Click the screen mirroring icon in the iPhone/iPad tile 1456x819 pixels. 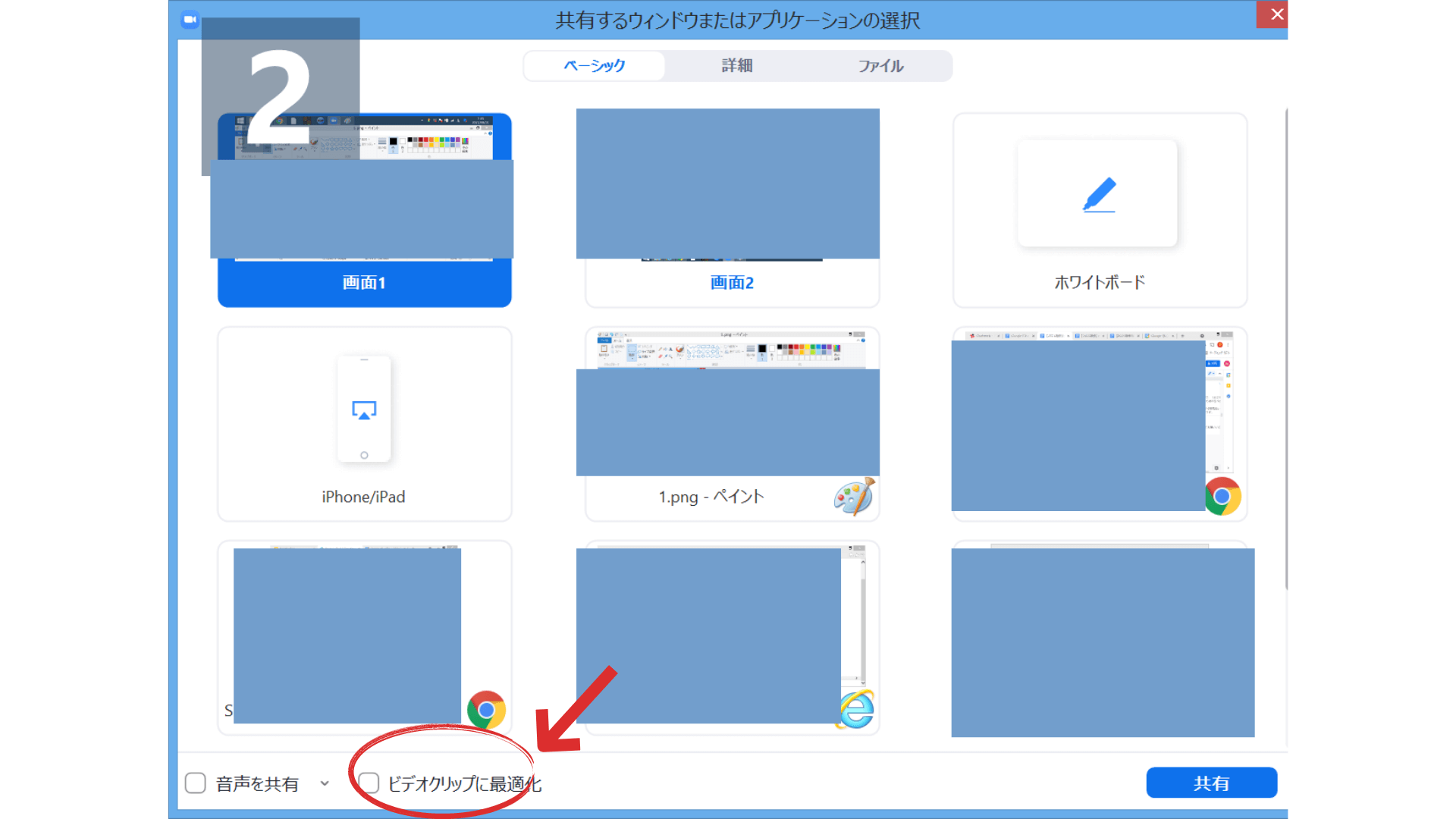(364, 409)
